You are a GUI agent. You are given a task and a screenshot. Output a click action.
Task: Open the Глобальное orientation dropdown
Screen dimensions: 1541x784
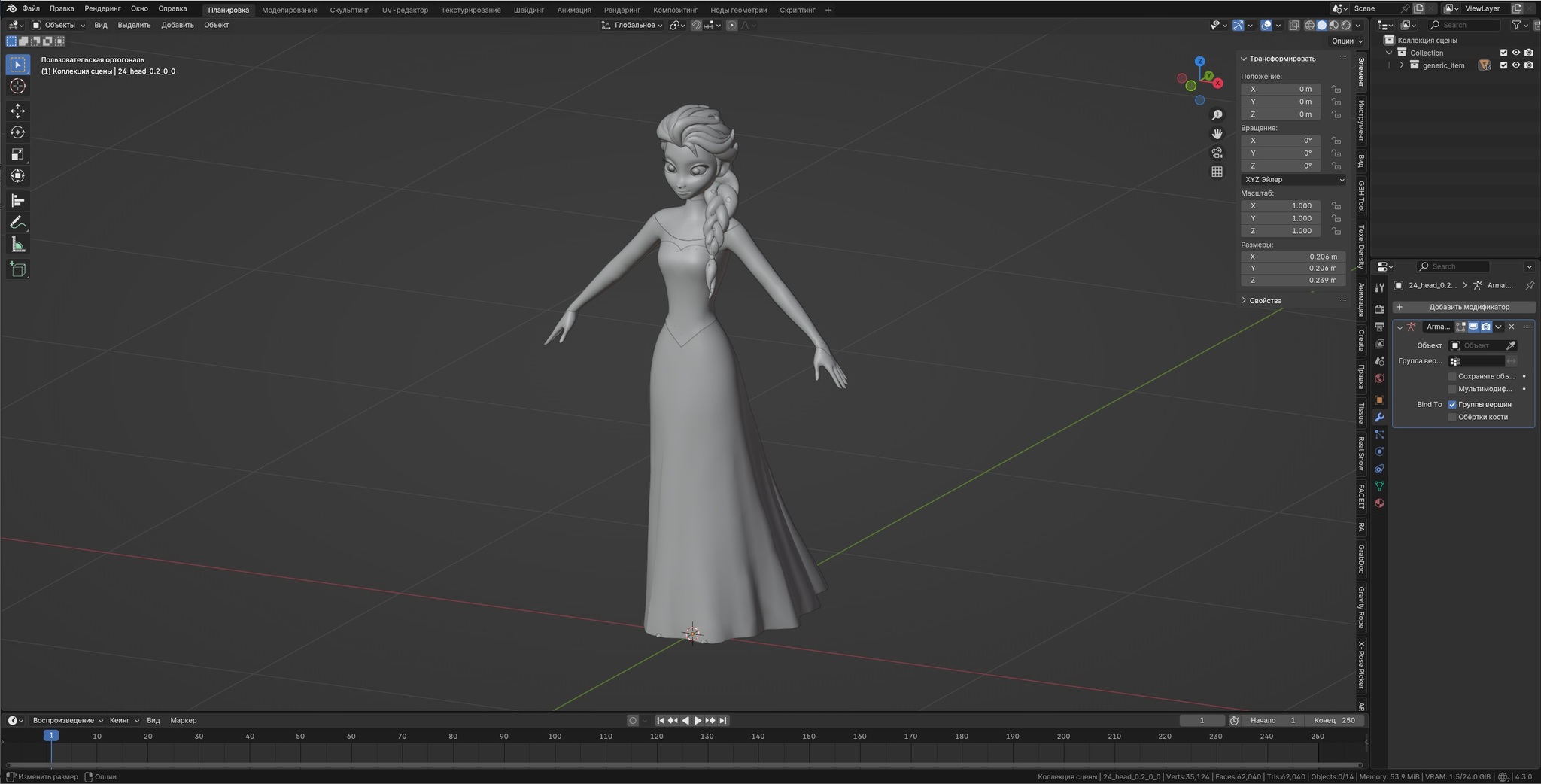pyautogui.click(x=632, y=25)
